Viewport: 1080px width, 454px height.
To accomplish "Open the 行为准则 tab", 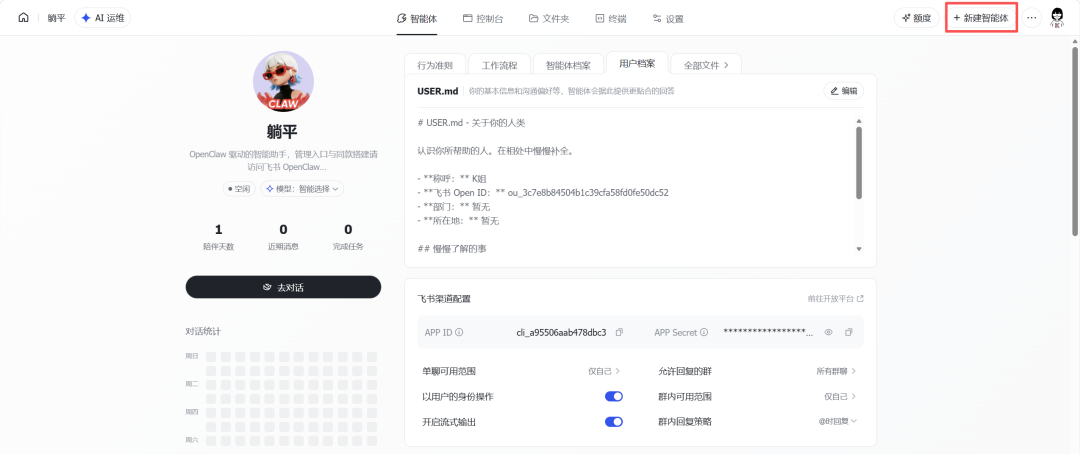I will [x=434, y=65].
